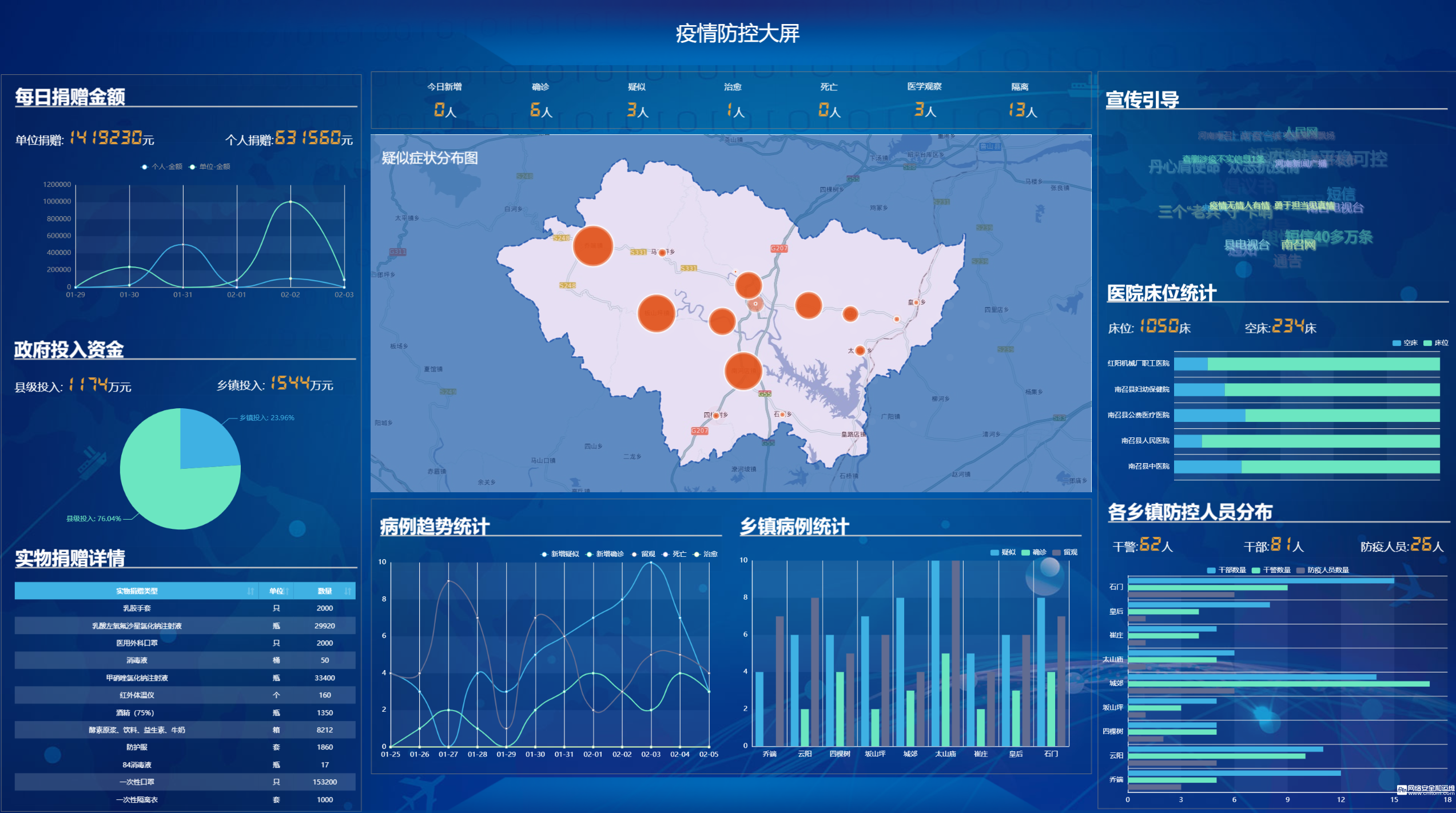Select the 红外体温仪 table row
This screenshot has height=813, width=1456.
[185, 695]
